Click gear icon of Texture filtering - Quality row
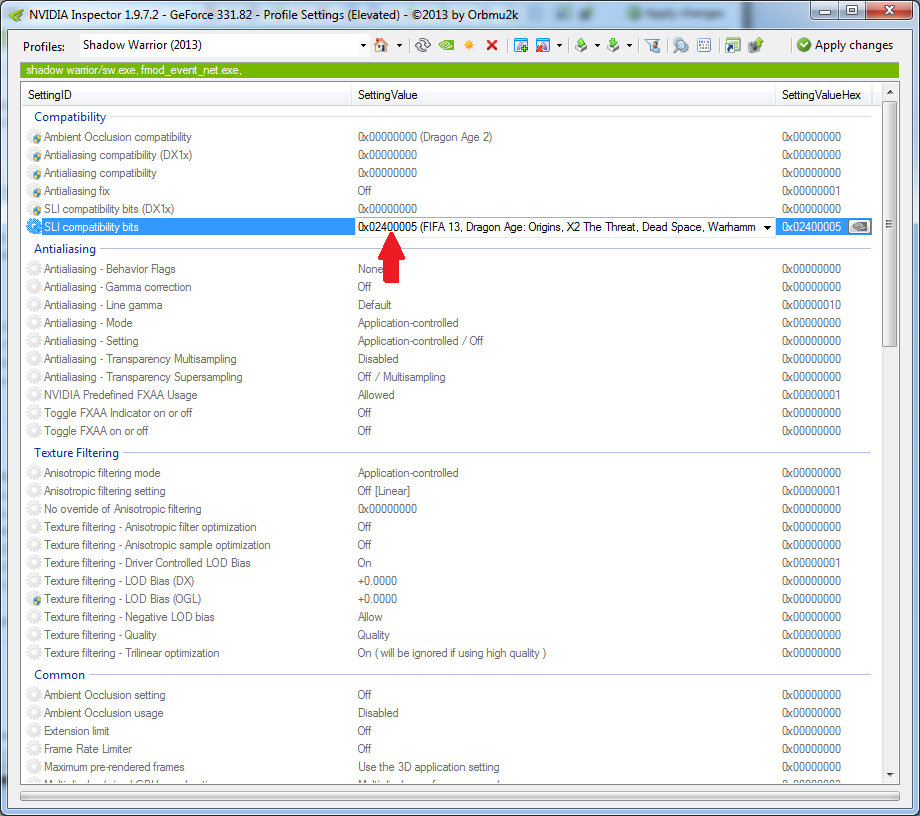 [x=35, y=635]
